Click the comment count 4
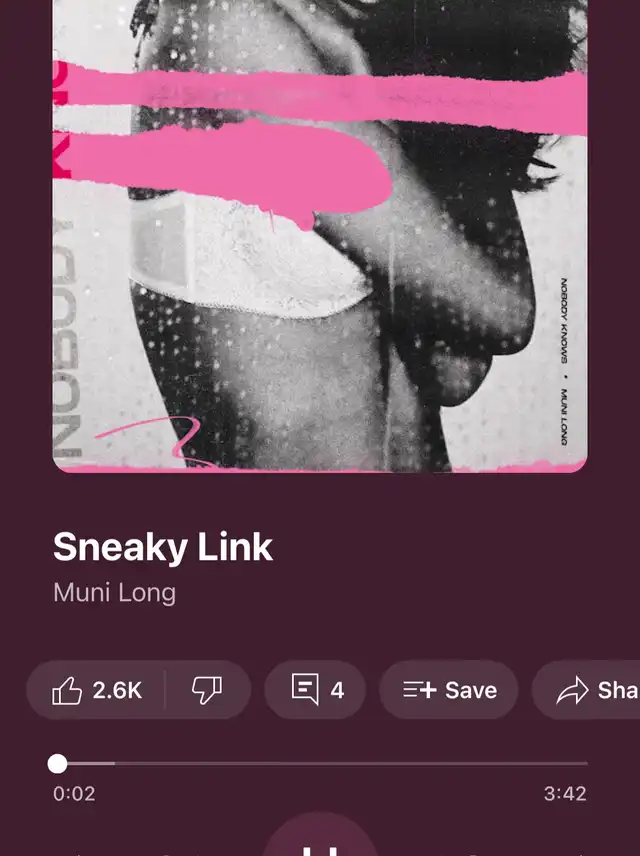The image size is (640, 856). pos(337,691)
